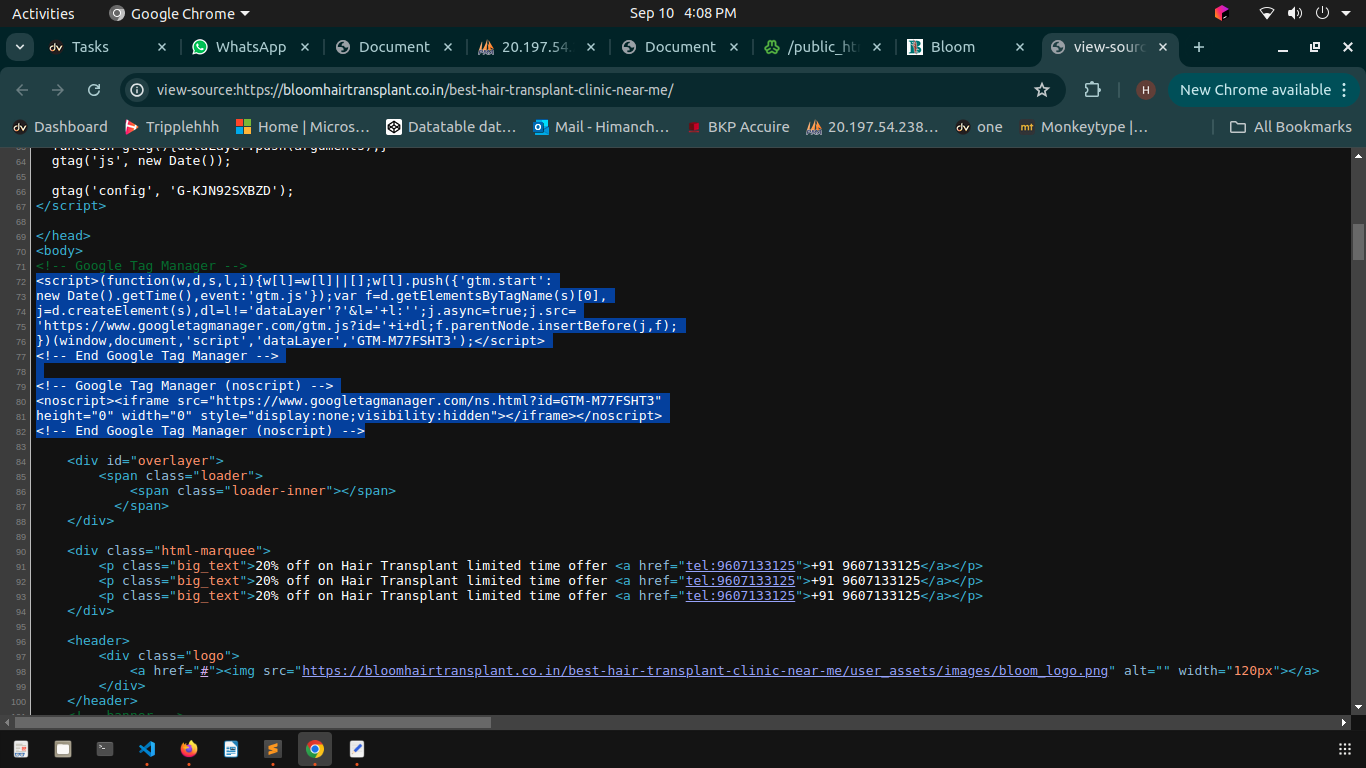Close the view-source tab
This screenshot has height=768, width=1366.
coord(1163,47)
